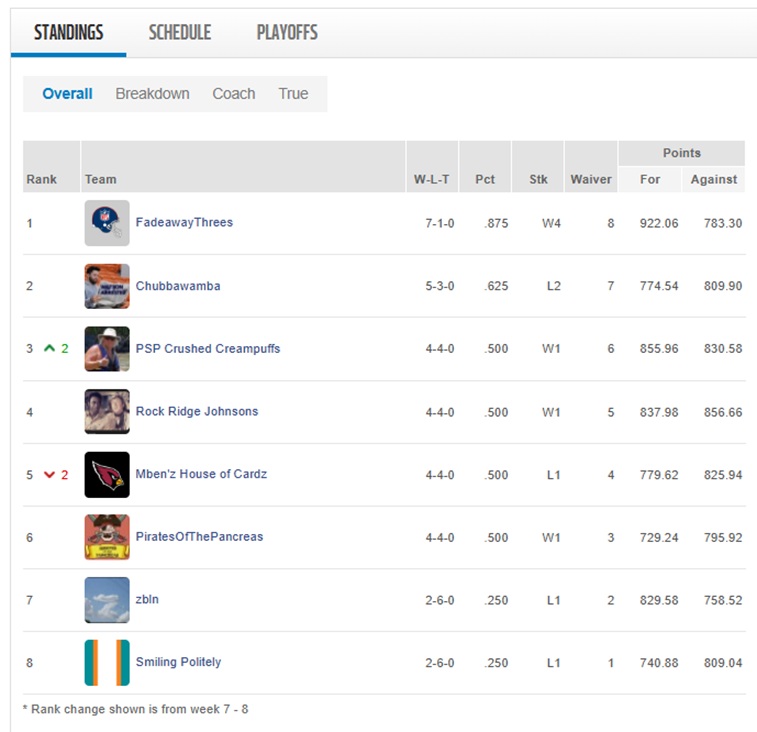Click FadeawayThrees record 7-1-0
The height and width of the screenshot is (732, 757).
point(439,223)
